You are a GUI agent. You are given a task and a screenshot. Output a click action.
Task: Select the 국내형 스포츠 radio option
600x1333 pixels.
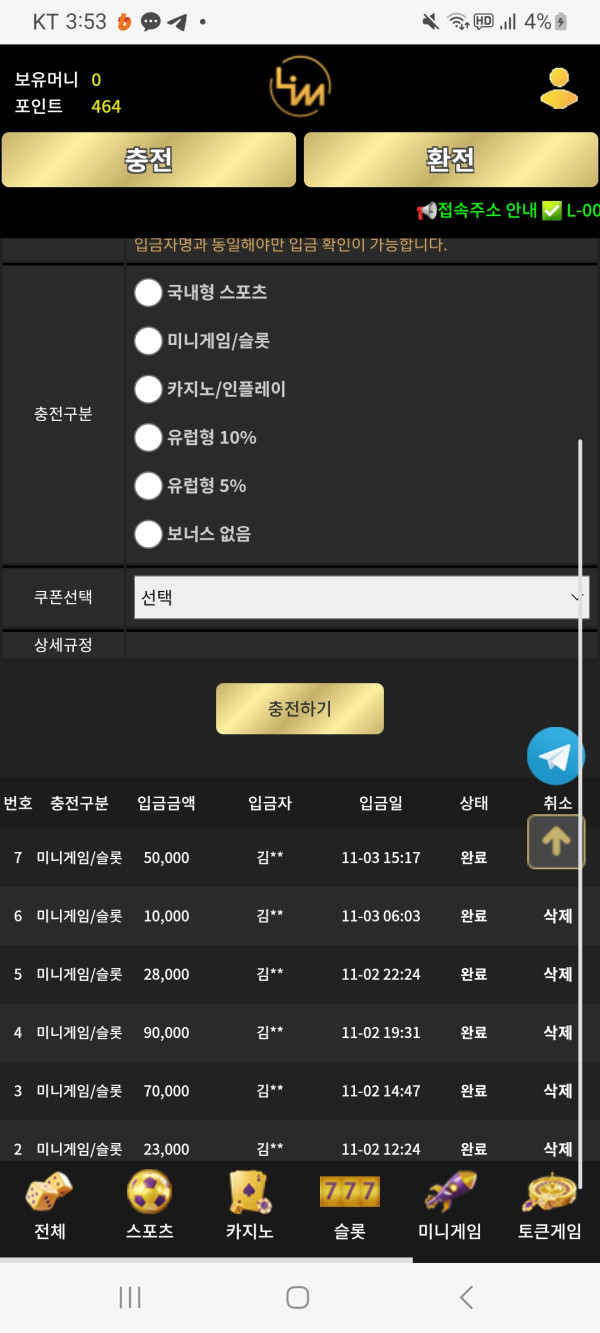(148, 293)
